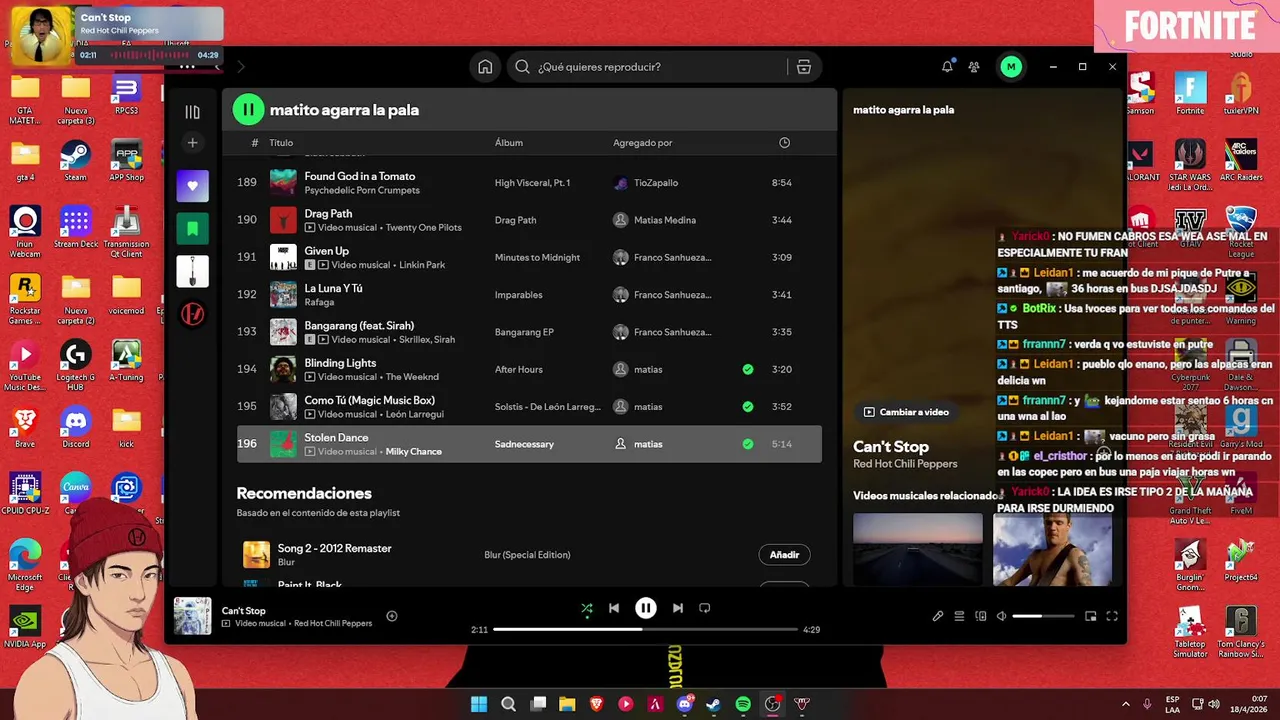Add Song 2 - 2012 Remaster via Añadir
The image size is (1280, 720).
(784, 555)
